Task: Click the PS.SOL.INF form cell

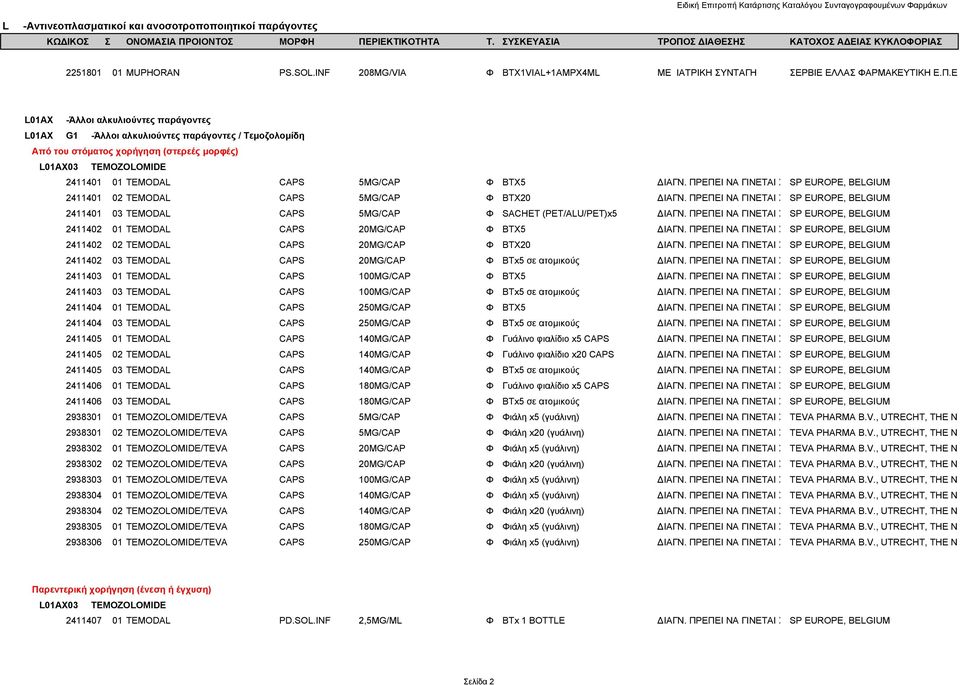Action: [x=304, y=73]
